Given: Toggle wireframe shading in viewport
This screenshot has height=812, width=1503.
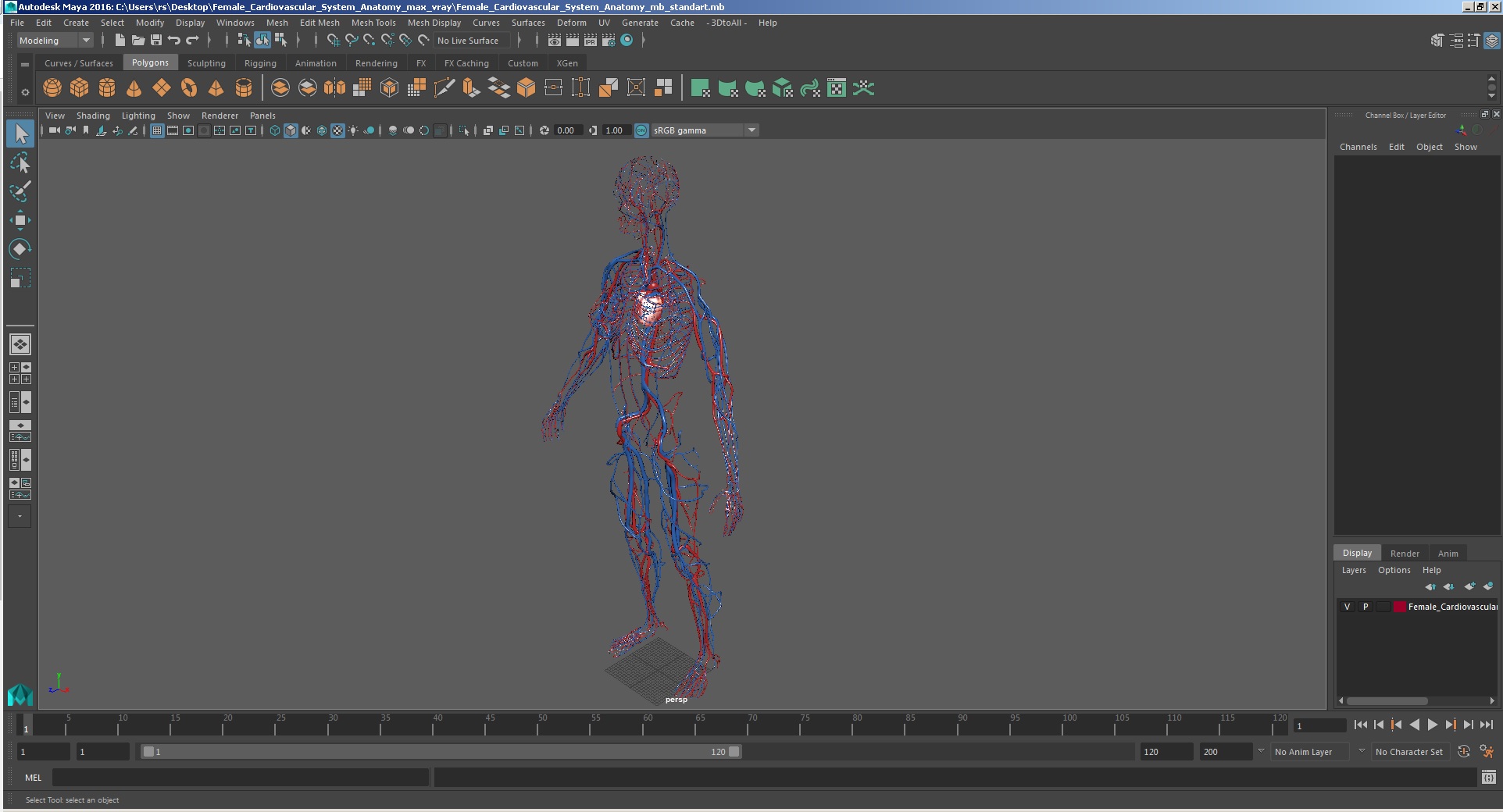Looking at the screenshot, I should (x=275, y=130).
